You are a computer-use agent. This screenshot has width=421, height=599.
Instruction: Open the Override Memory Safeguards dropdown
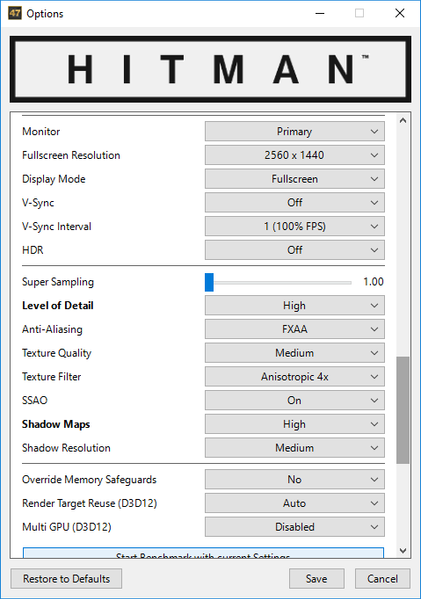(295, 479)
